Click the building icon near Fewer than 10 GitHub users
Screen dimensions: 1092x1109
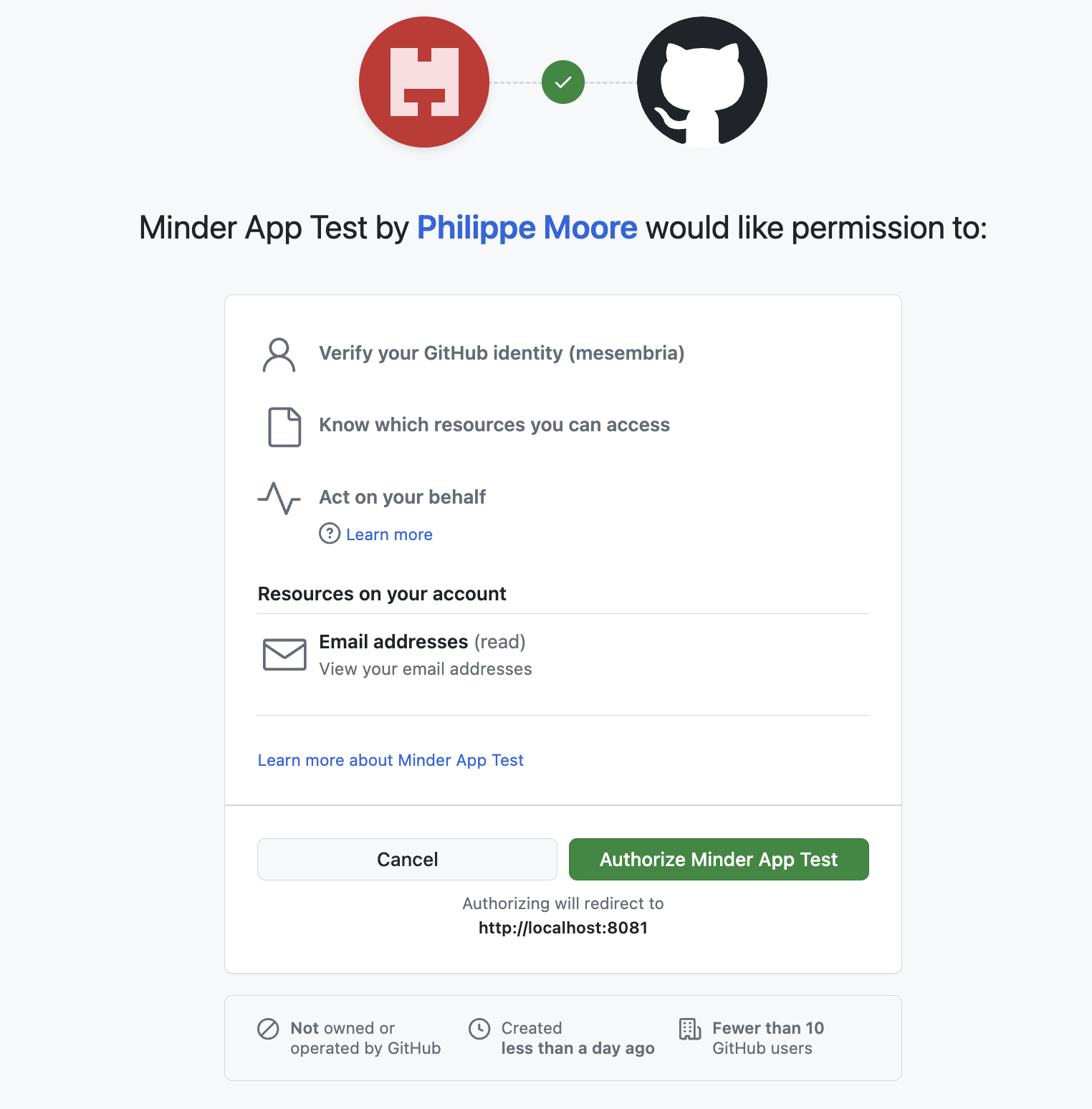point(689,1029)
